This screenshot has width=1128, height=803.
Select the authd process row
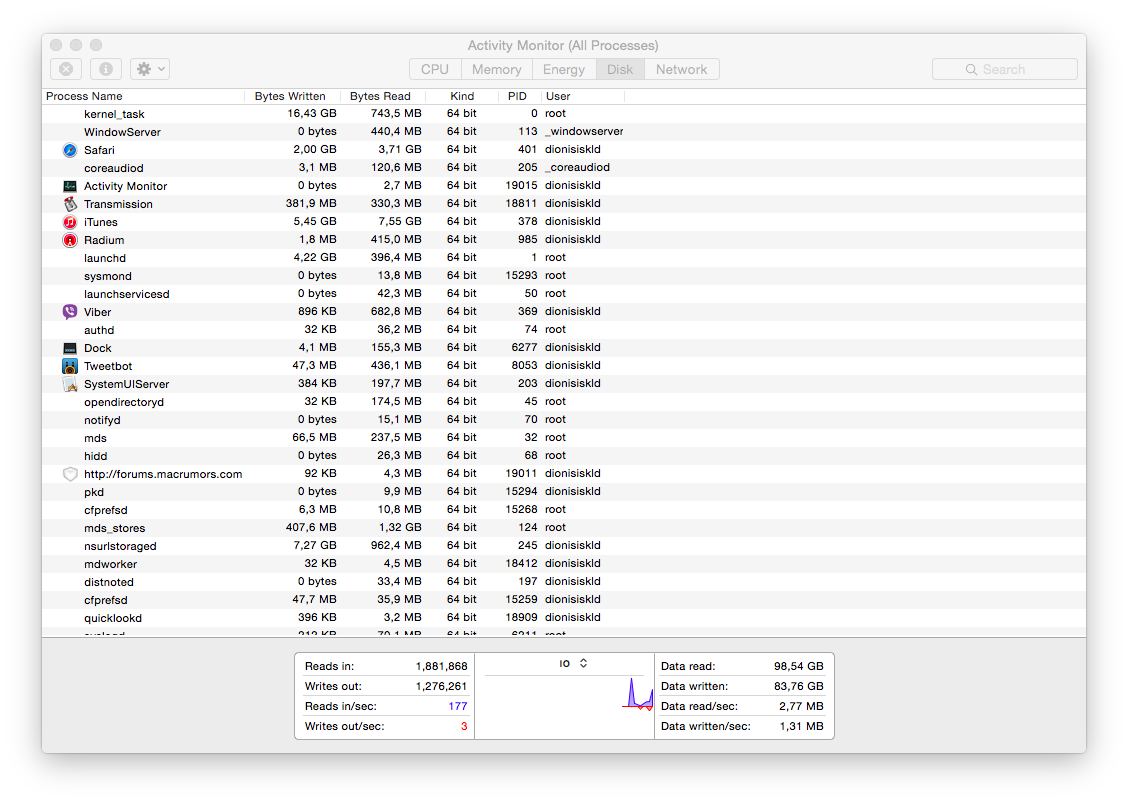pos(564,330)
